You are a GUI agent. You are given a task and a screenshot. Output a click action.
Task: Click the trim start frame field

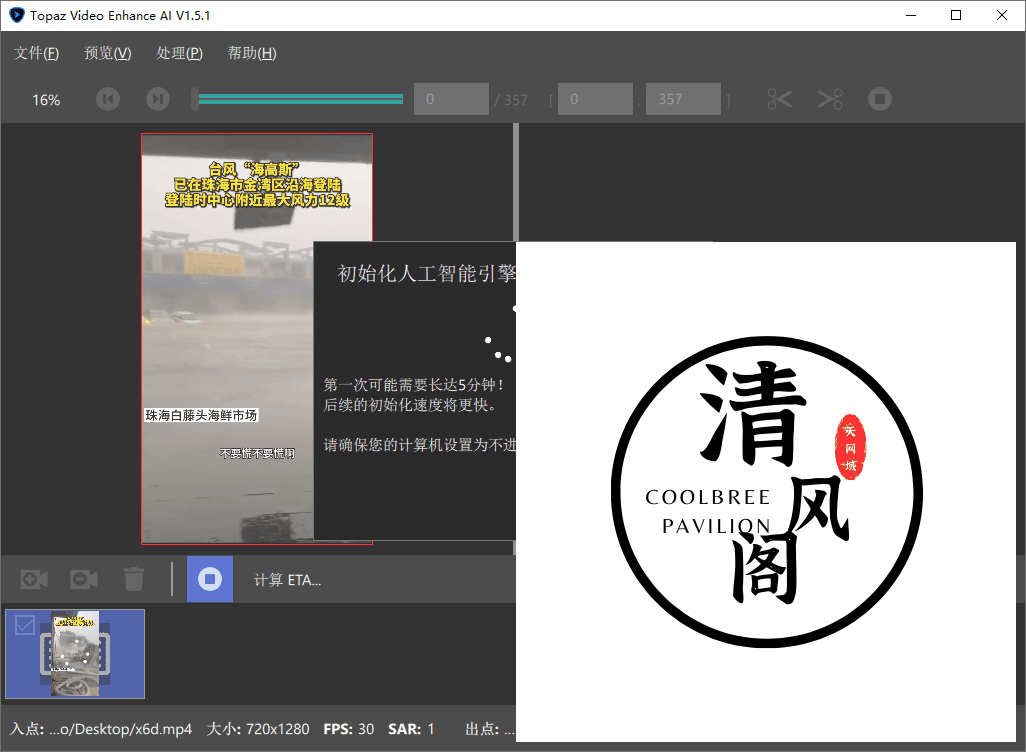595,99
